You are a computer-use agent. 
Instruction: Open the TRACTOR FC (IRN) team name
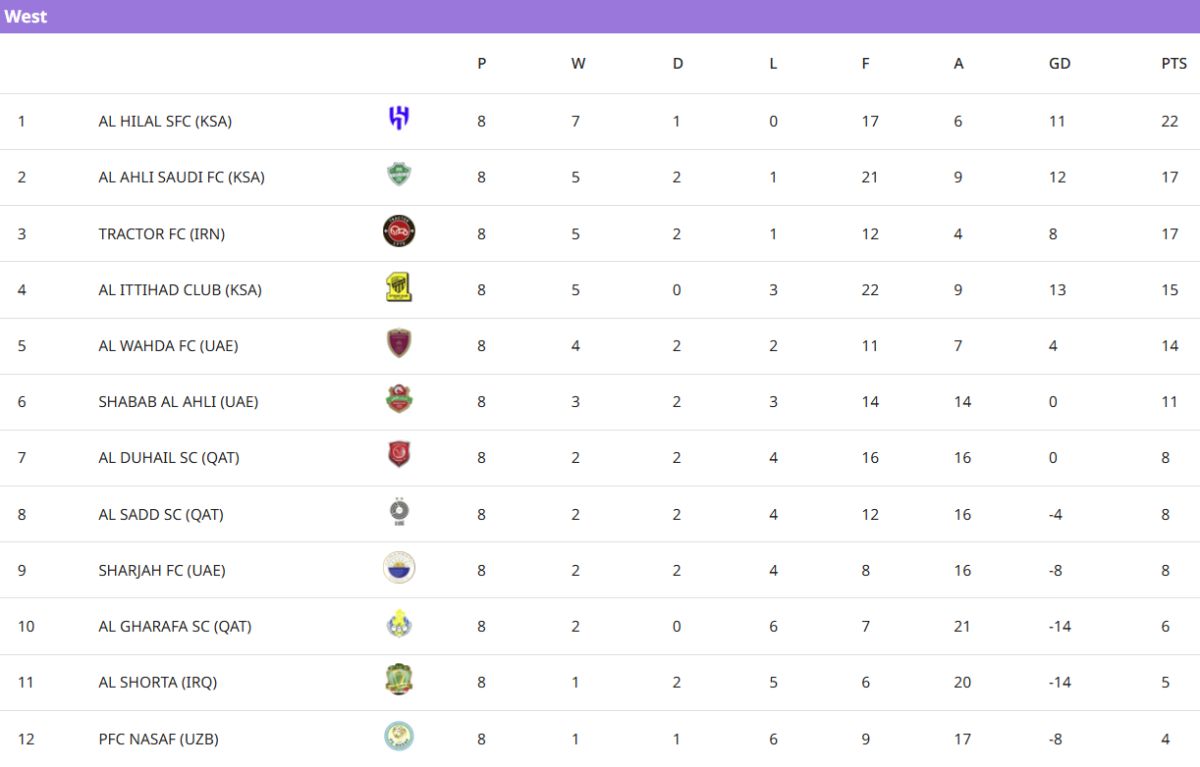click(162, 234)
